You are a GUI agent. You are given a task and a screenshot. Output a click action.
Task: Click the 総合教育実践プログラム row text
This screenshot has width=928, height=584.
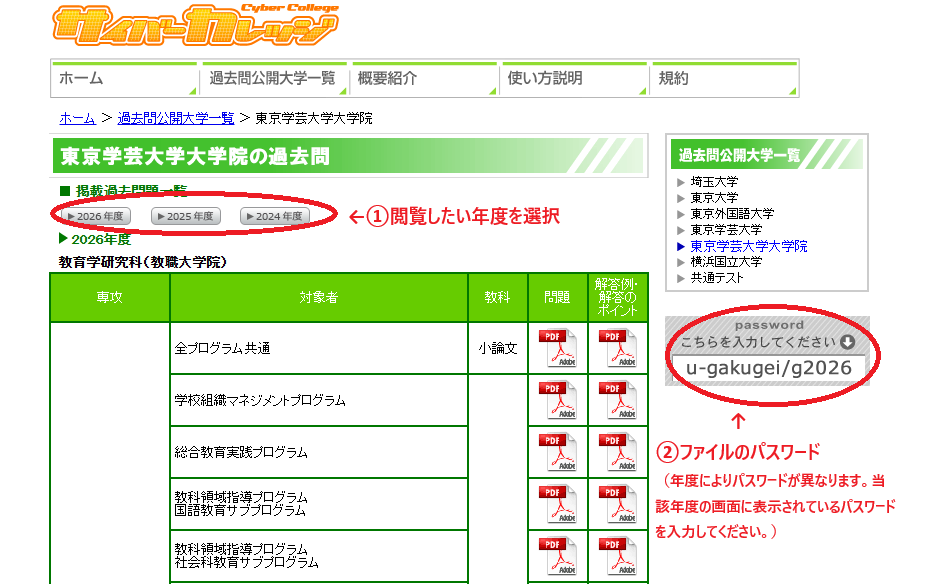pyautogui.click(x=241, y=453)
